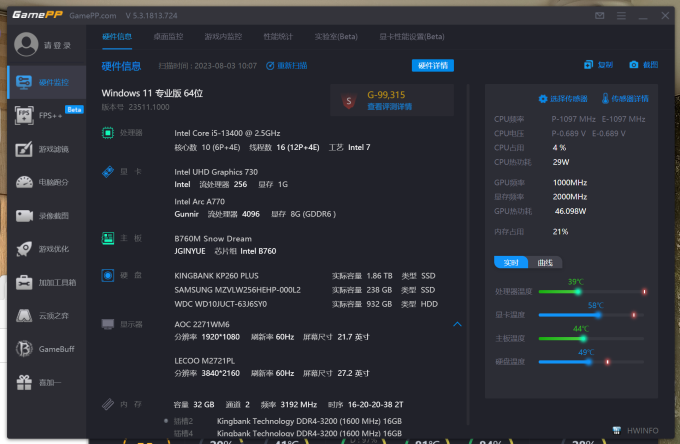The width and height of the screenshot is (680, 444).
Task: Click the 主板温度 44℃ slider handle
Action: tap(583, 339)
